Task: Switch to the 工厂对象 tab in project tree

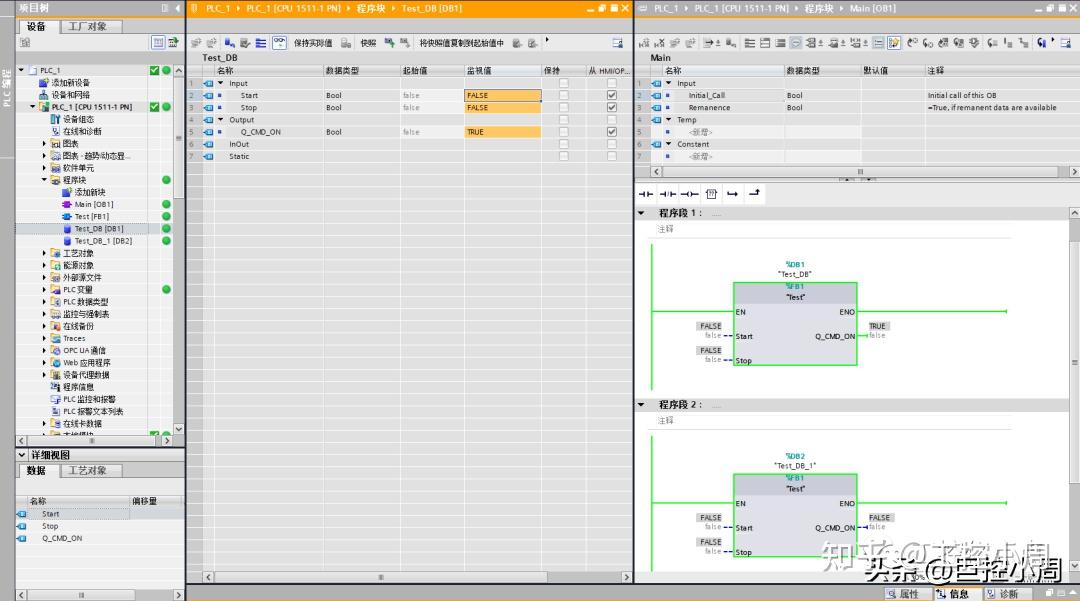Action: (x=87, y=27)
